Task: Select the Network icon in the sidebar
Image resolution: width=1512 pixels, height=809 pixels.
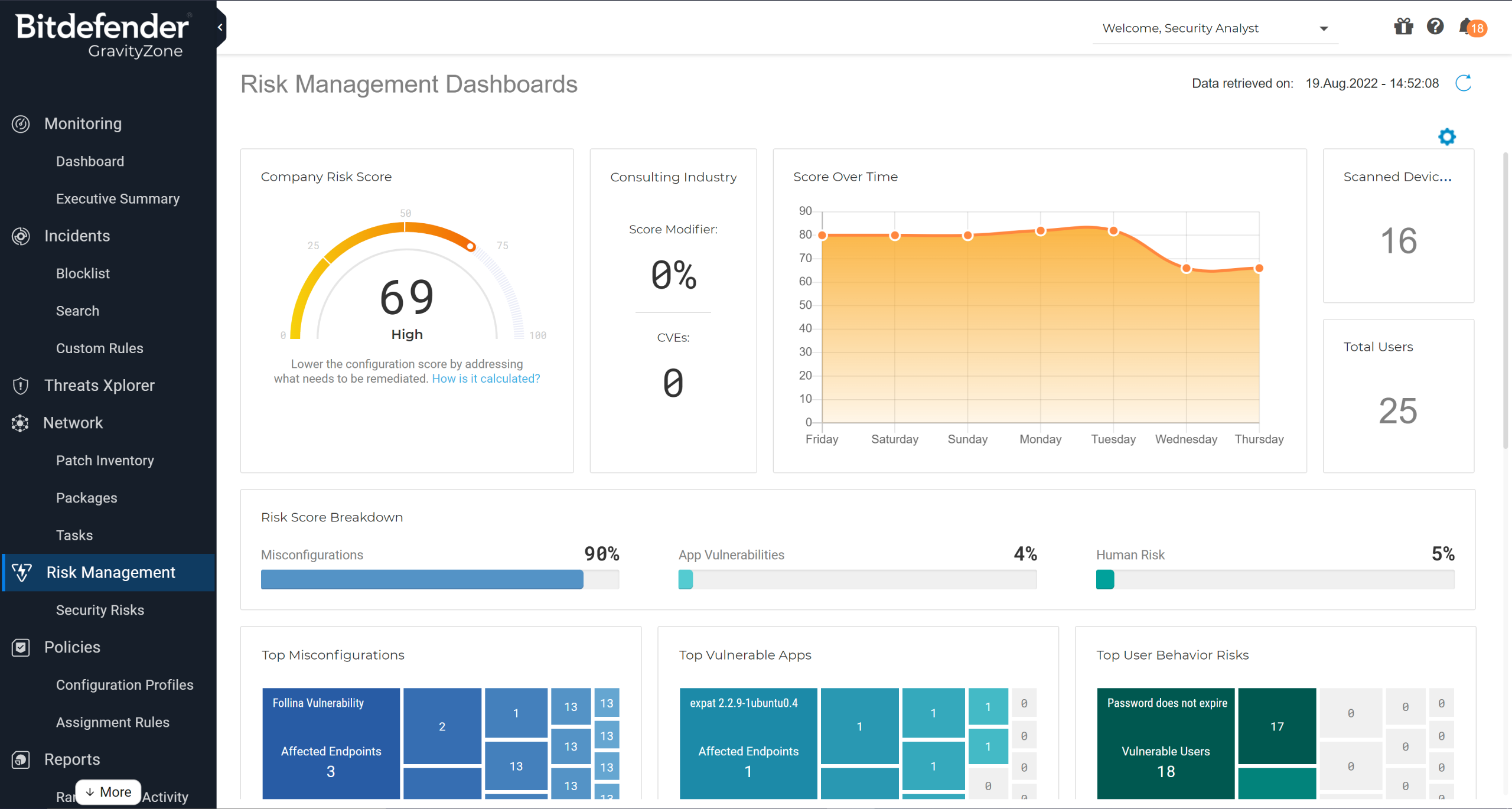Action: pos(21,423)
